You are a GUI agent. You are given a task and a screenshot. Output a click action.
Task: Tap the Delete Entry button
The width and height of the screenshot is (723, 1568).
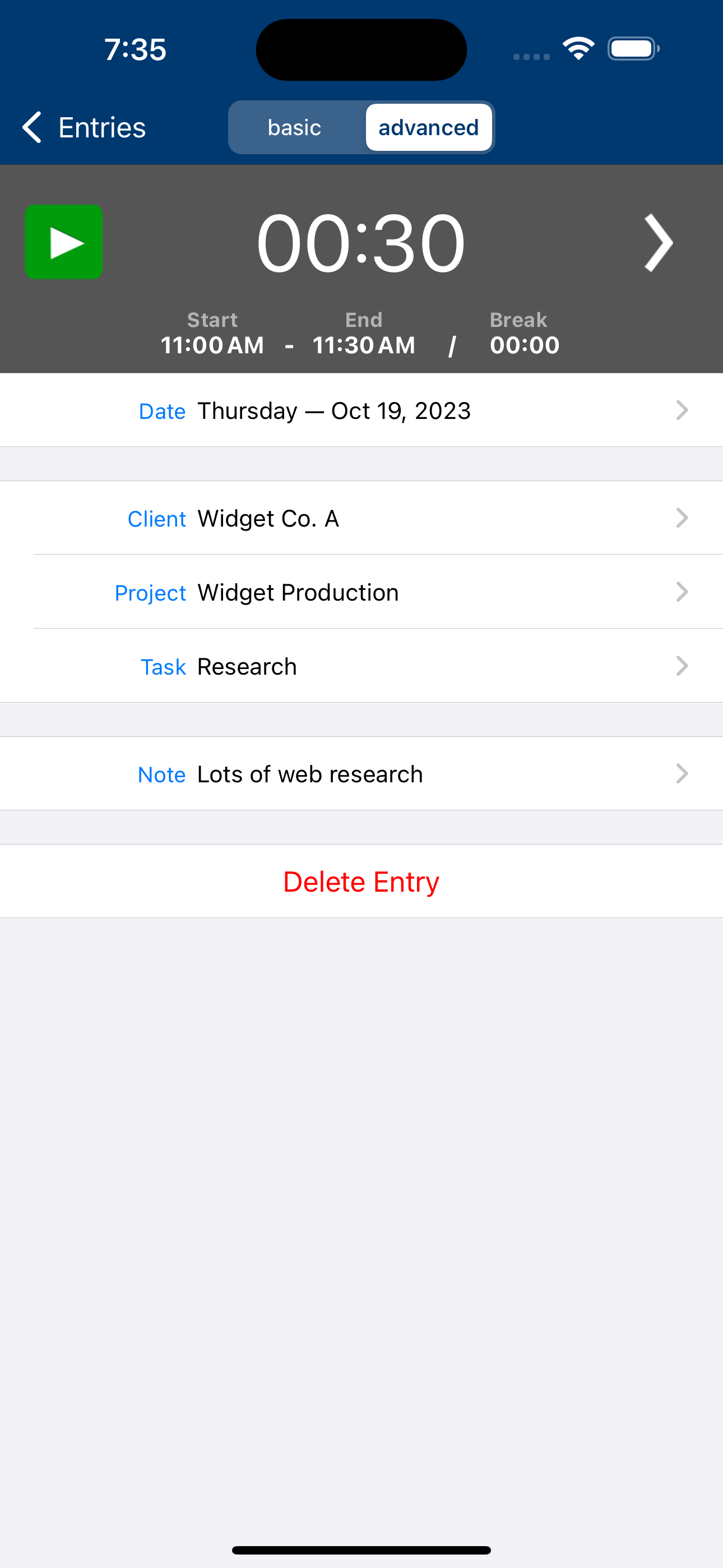click(x=361, y=882)
